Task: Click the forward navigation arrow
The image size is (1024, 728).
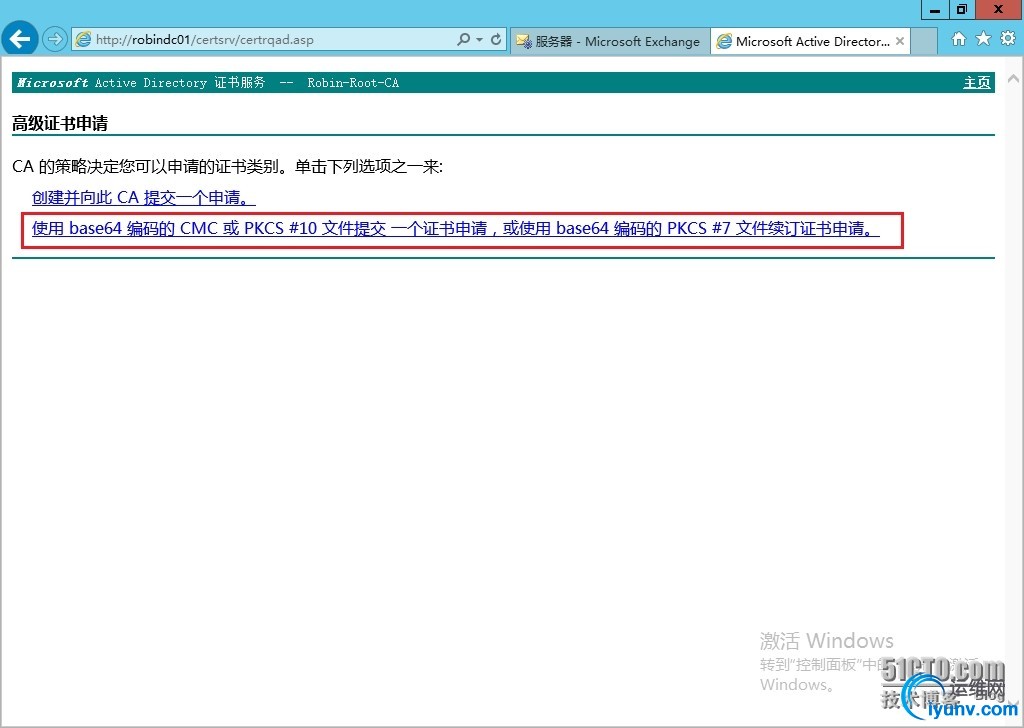Action: click(x=55, y=40)
